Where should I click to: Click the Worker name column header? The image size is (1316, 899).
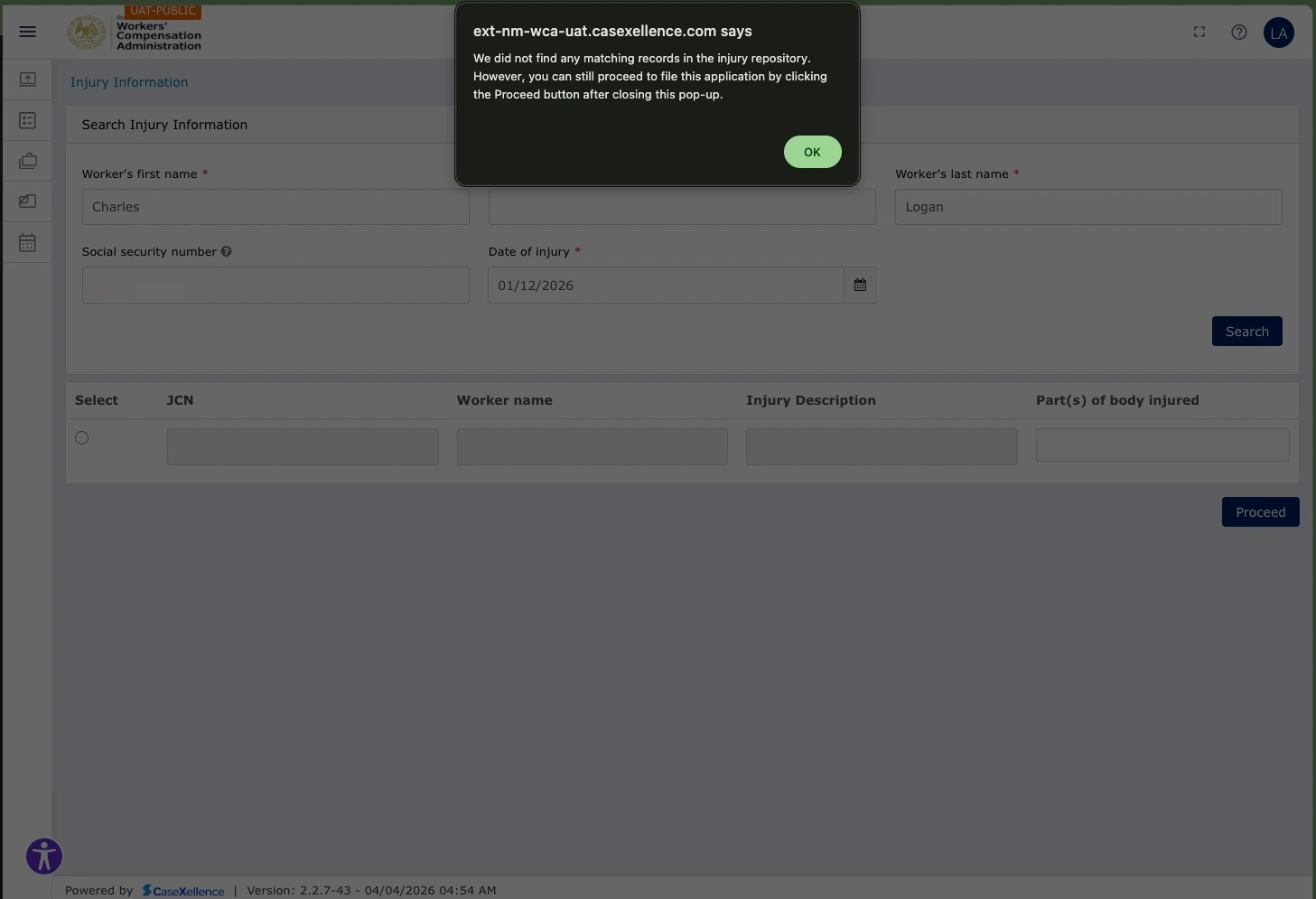coord(504,400)
